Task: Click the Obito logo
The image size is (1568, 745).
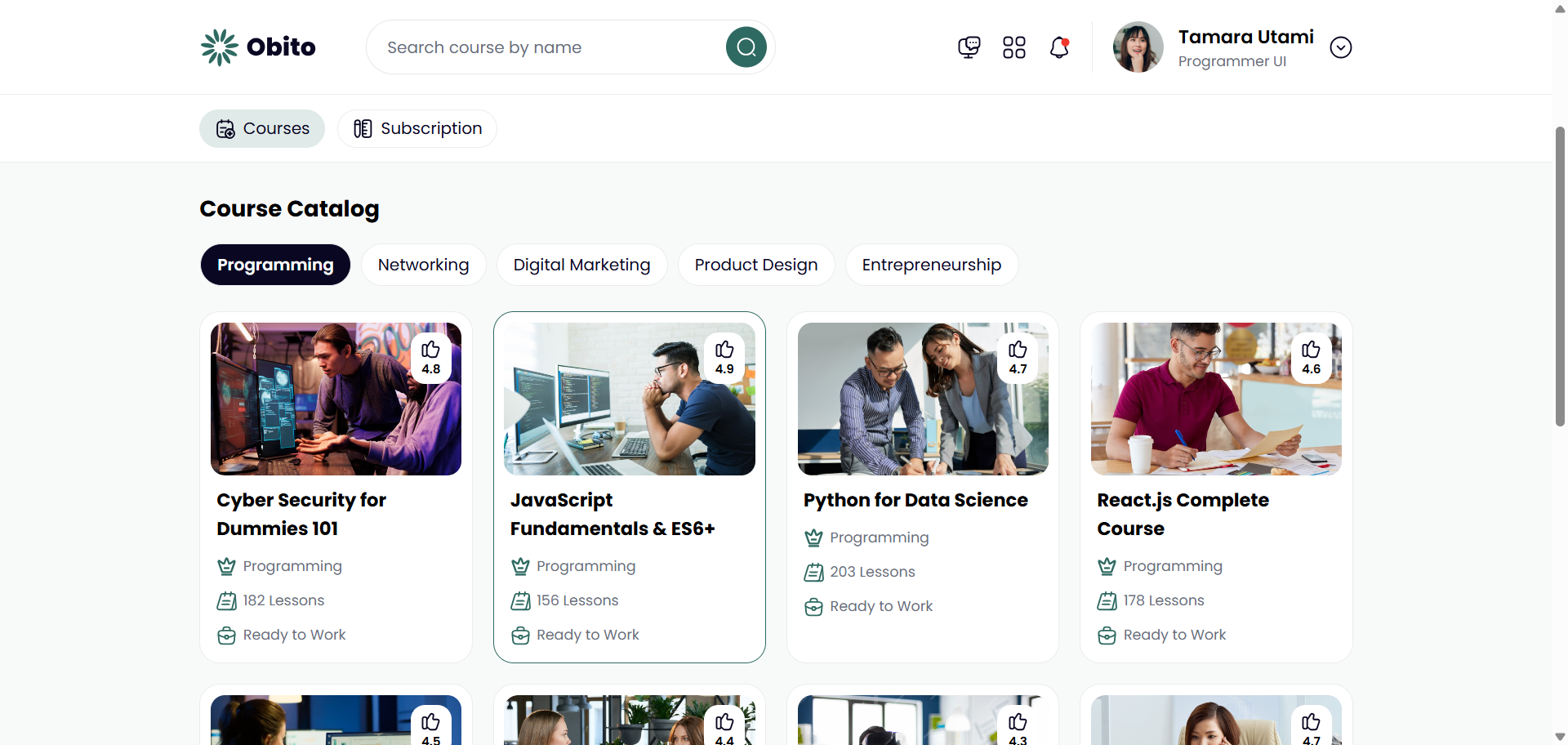Action: [x=258, y=47]
